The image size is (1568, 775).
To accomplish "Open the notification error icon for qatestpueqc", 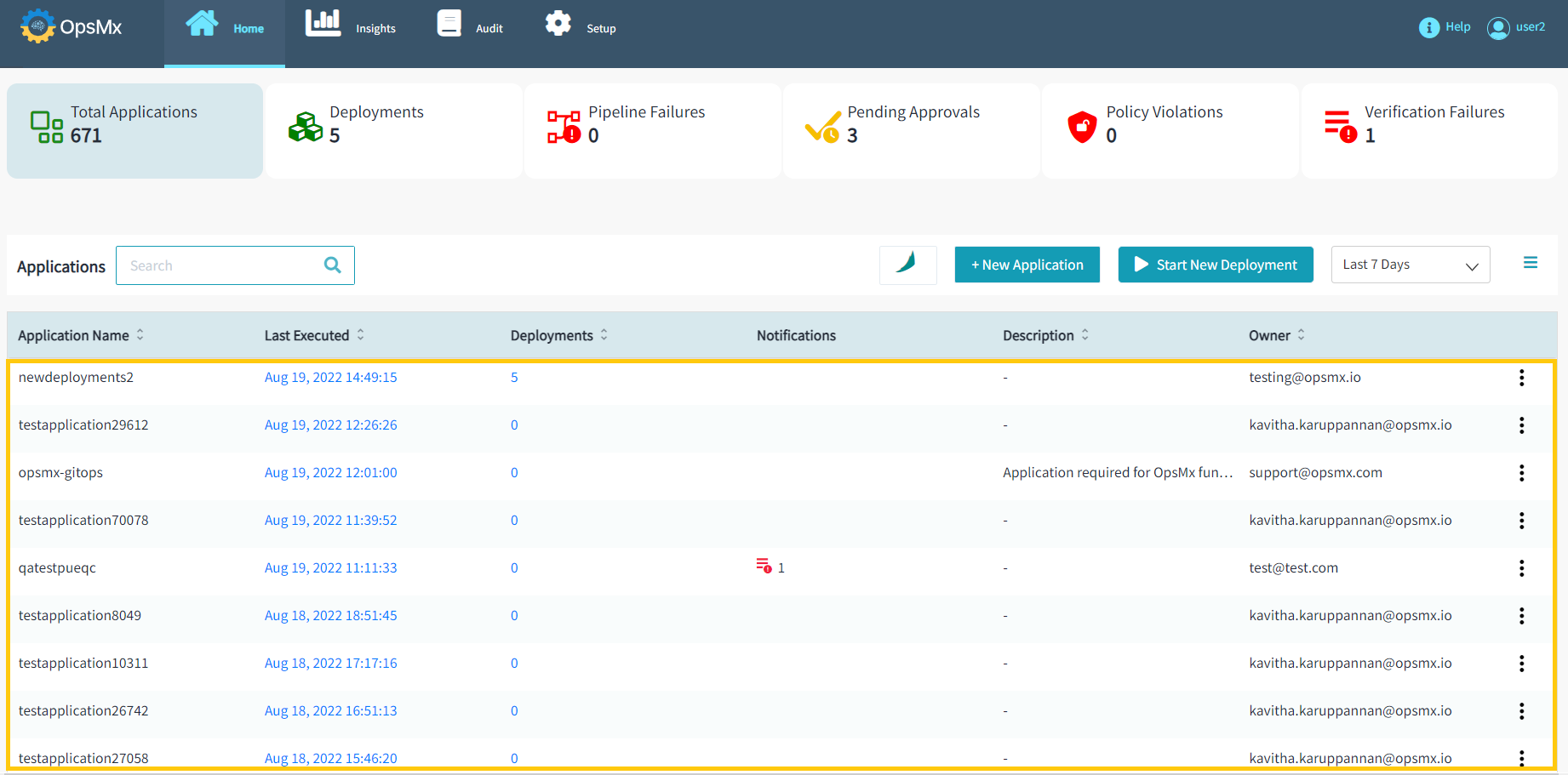I will coord(764,566).
